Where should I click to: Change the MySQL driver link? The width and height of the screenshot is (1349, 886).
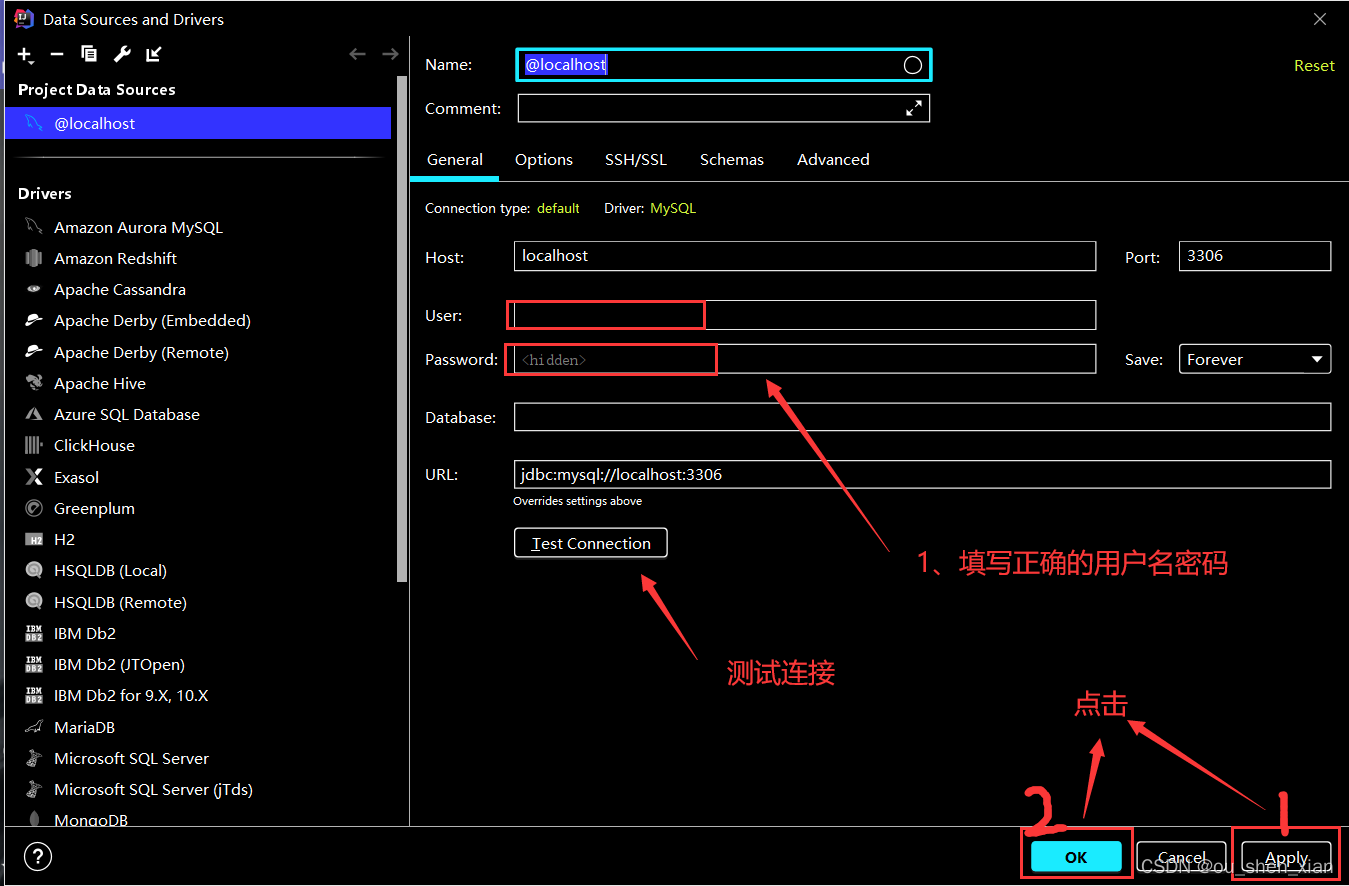click(673, 208)
